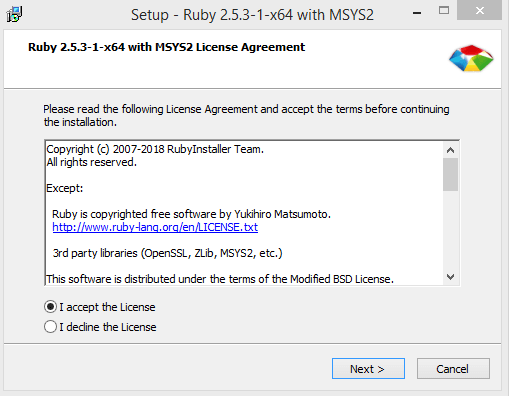Click the "Modified BSD License" line

coord(220,279)
